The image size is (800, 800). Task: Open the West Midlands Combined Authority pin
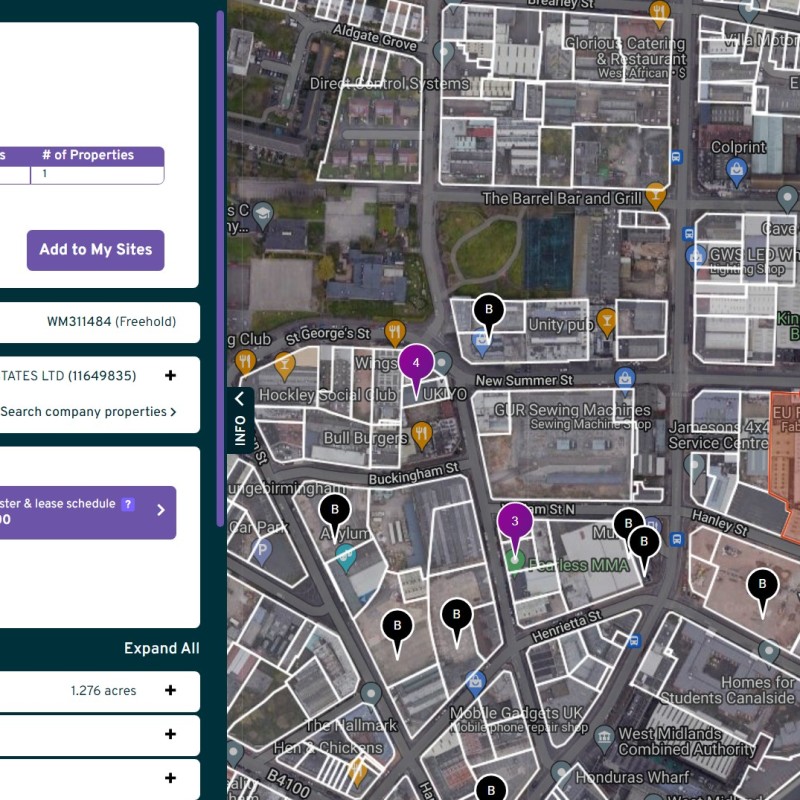click(x=604, y=738)
